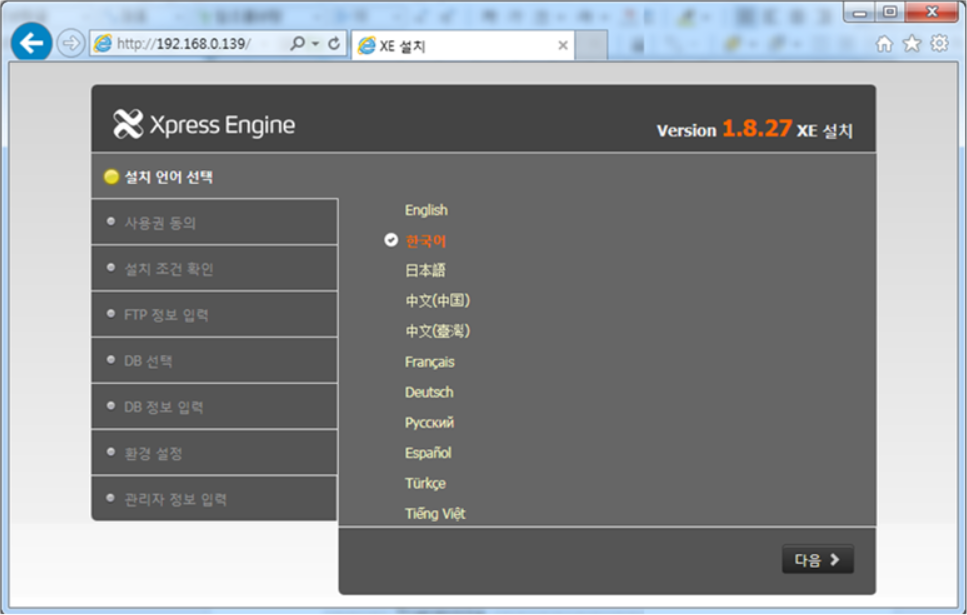Image resolution: width=967 pixels, height=615 pixels.
Task: Click the DB 정보 입력 step
Action: click(x=215, y=407)
